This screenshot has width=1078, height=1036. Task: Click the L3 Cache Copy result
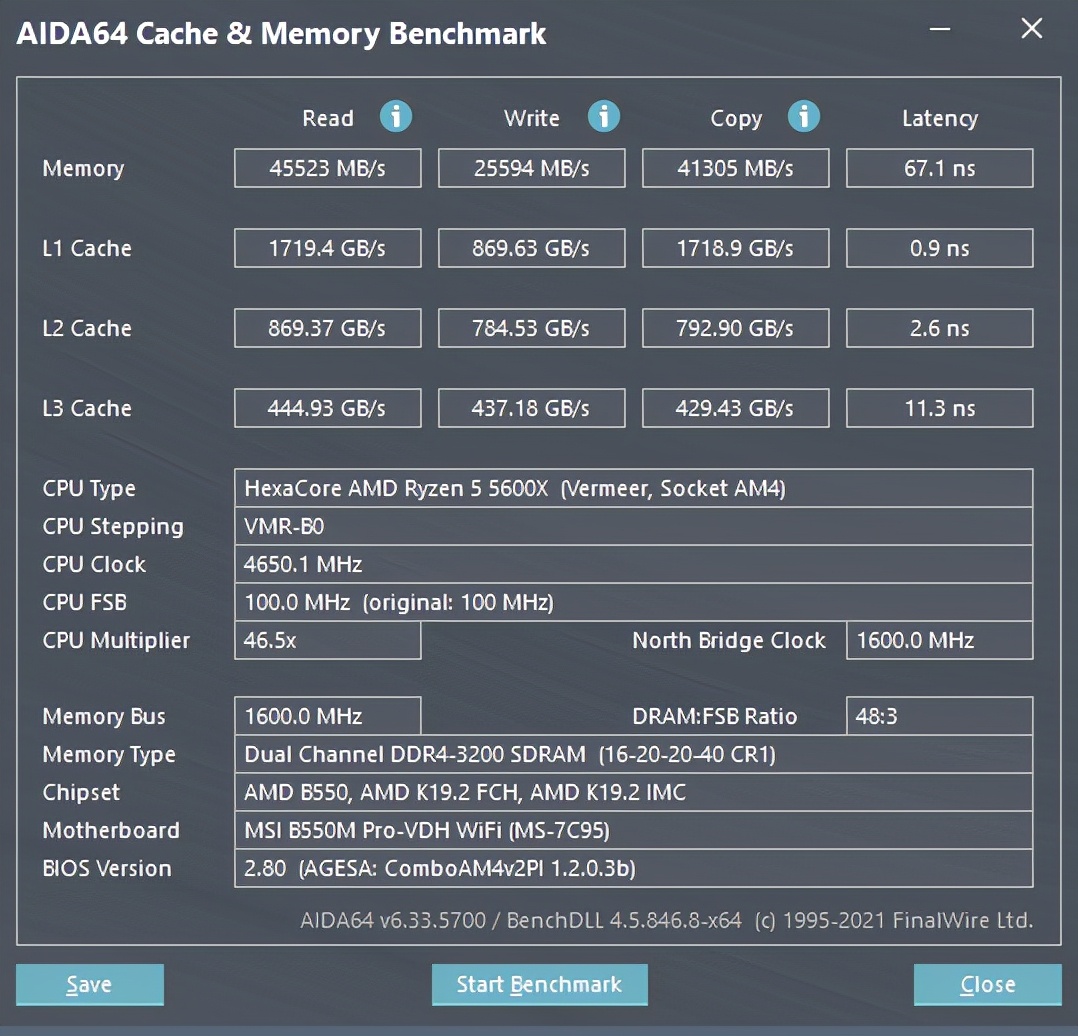(735, 408)
